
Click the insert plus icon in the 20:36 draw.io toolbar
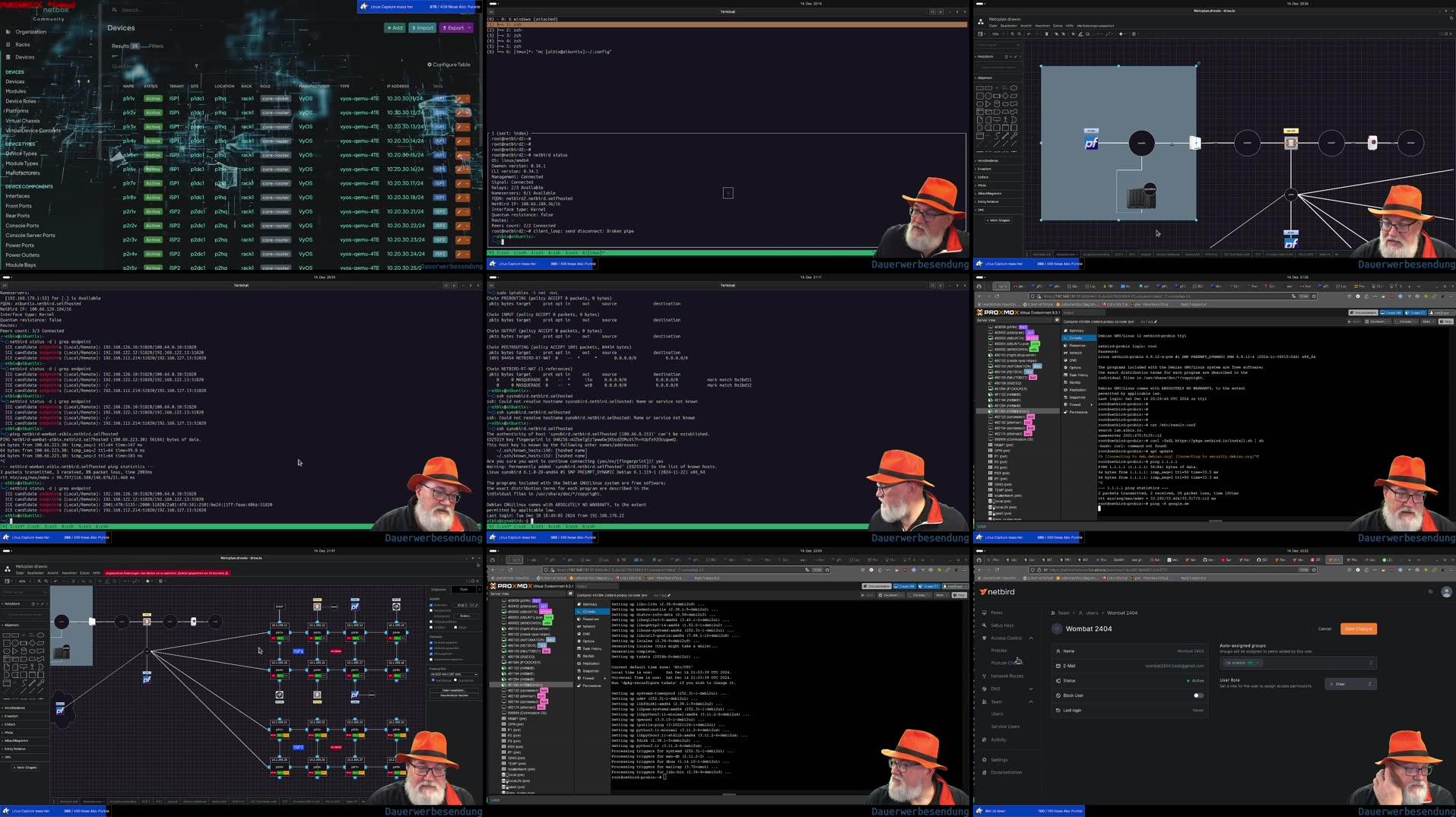click(1121, 34)
